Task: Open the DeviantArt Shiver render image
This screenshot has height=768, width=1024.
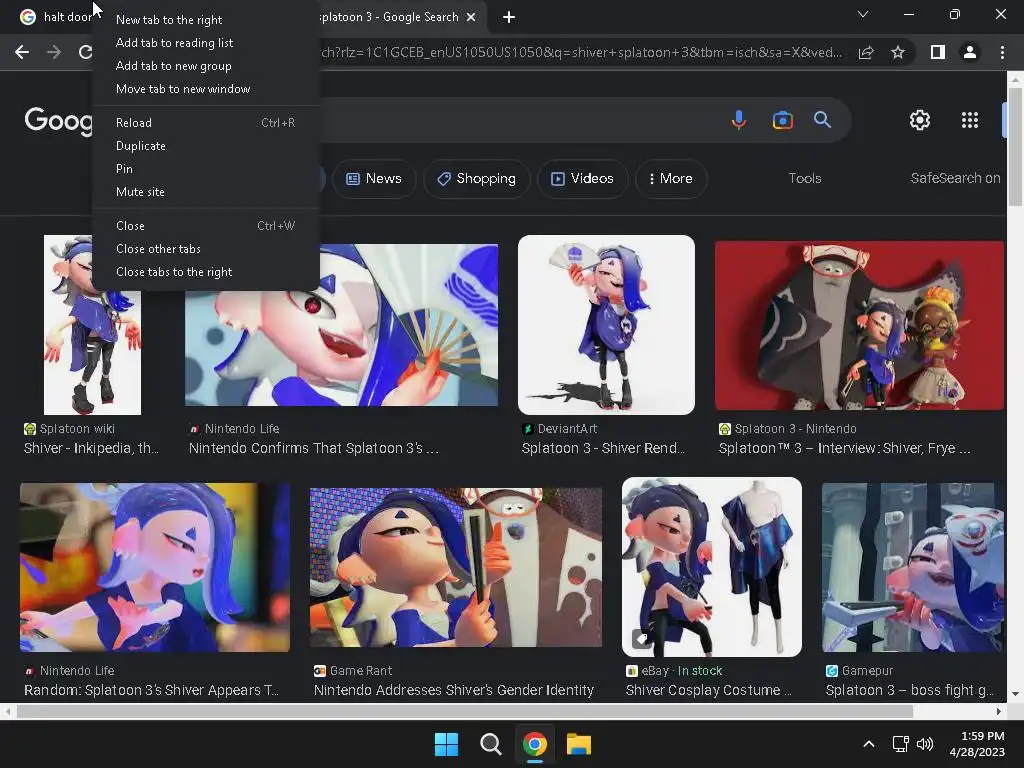Action: point(606,325)
